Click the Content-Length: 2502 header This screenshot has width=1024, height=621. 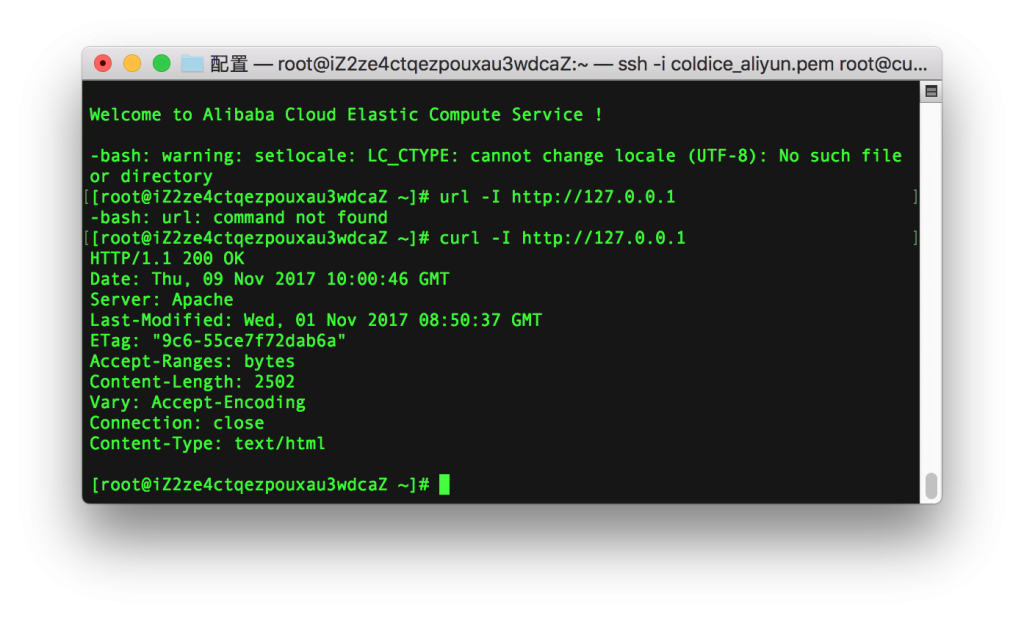(x=191, y=381)
